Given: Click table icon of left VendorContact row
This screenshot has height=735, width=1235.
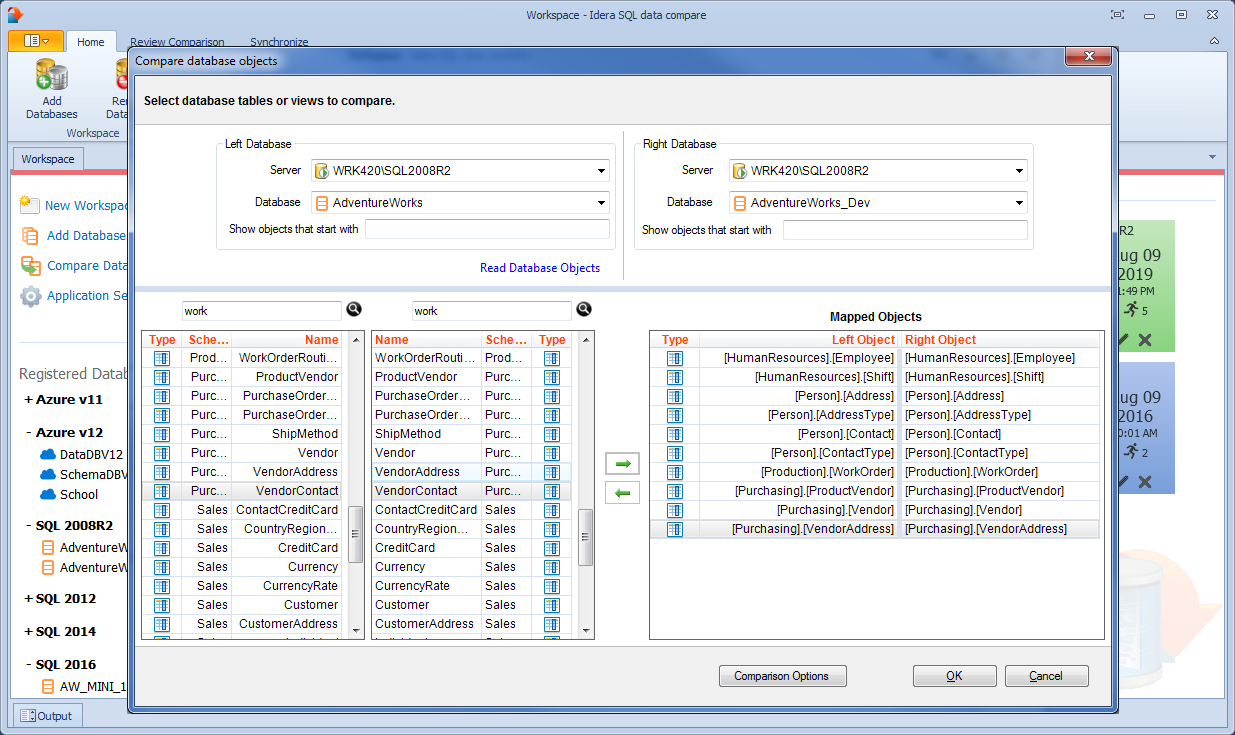Looking at the screenshot, I should pyautogui.click(x=162, y=491).
